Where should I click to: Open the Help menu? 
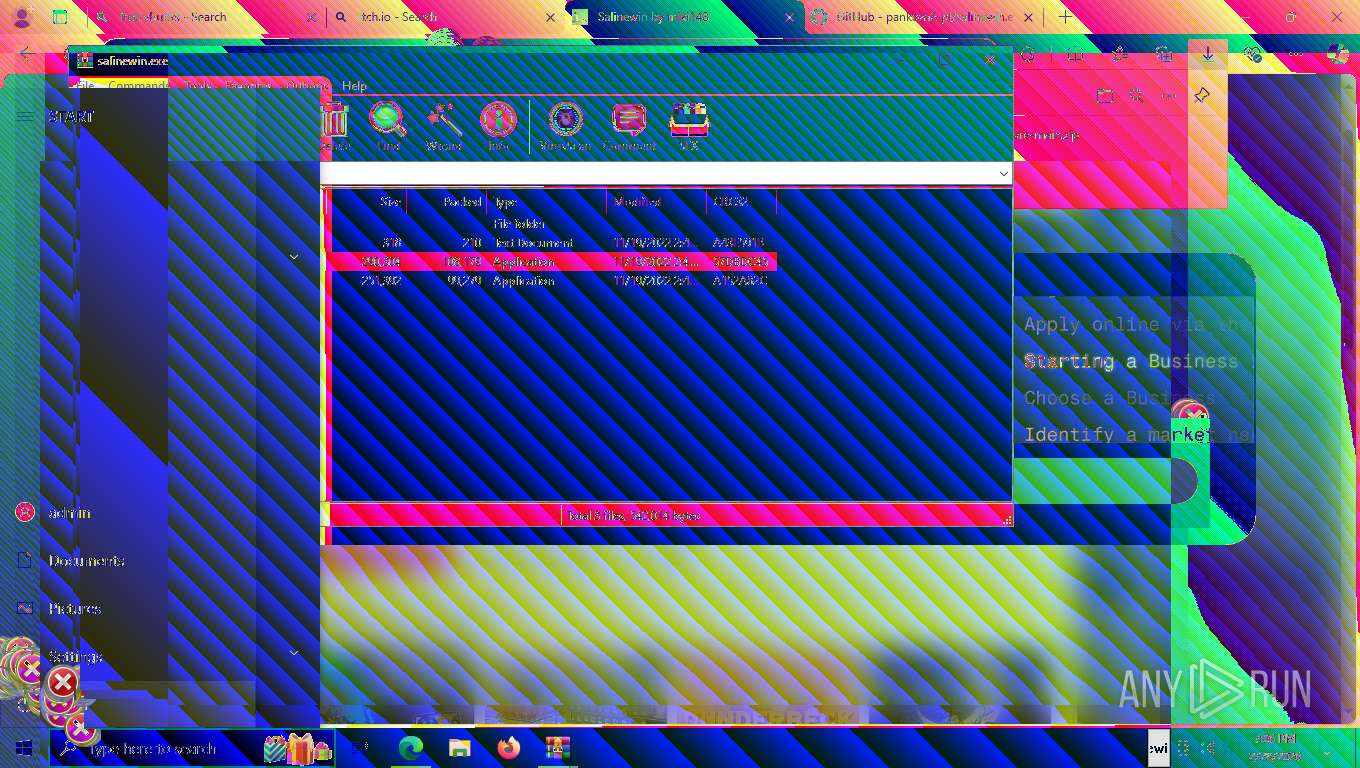coord(354,86)
